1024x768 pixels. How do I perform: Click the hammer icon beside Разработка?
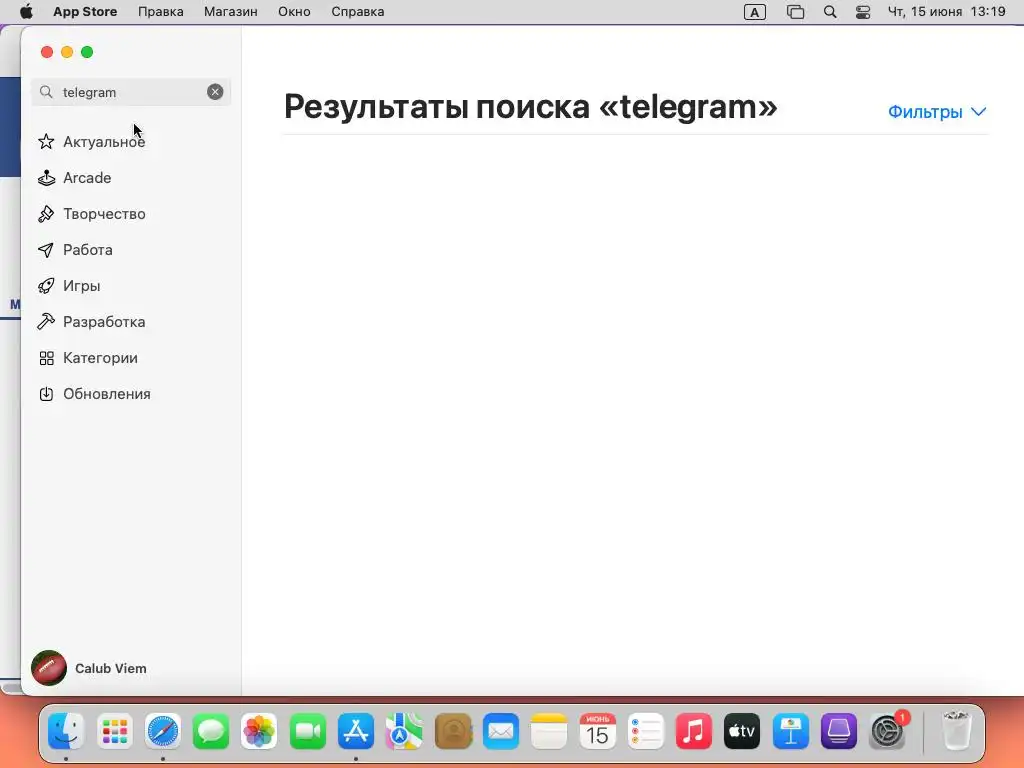46,321
